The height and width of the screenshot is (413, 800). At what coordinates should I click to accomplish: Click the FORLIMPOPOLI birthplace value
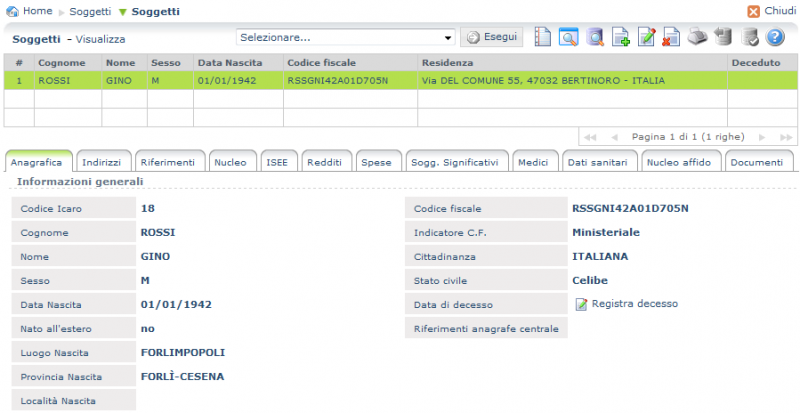pos(183,353)
